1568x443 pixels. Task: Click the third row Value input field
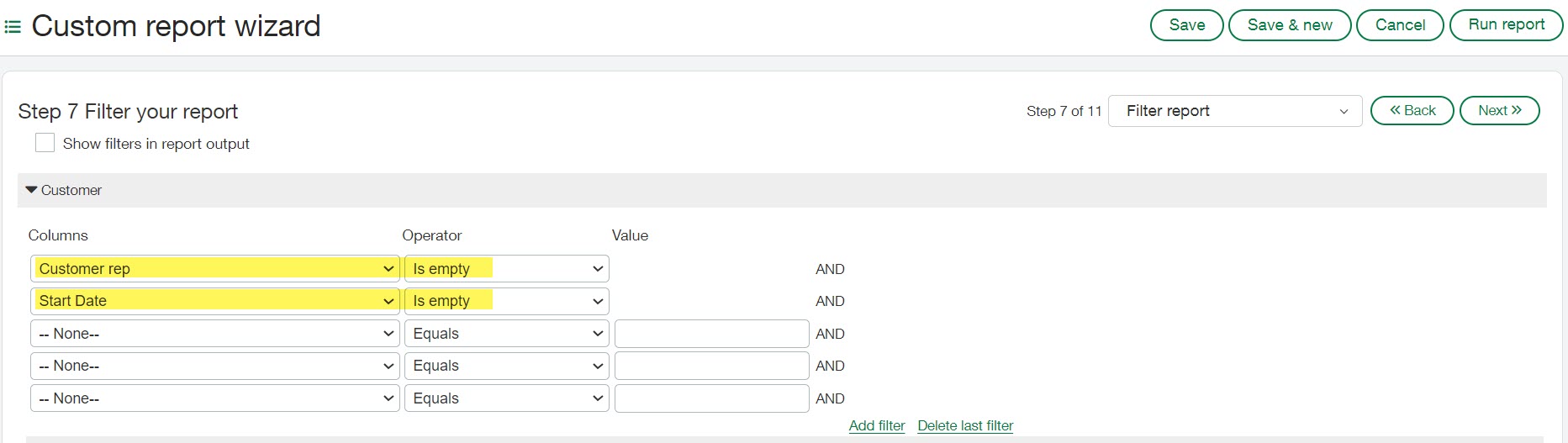click(711, 334)
